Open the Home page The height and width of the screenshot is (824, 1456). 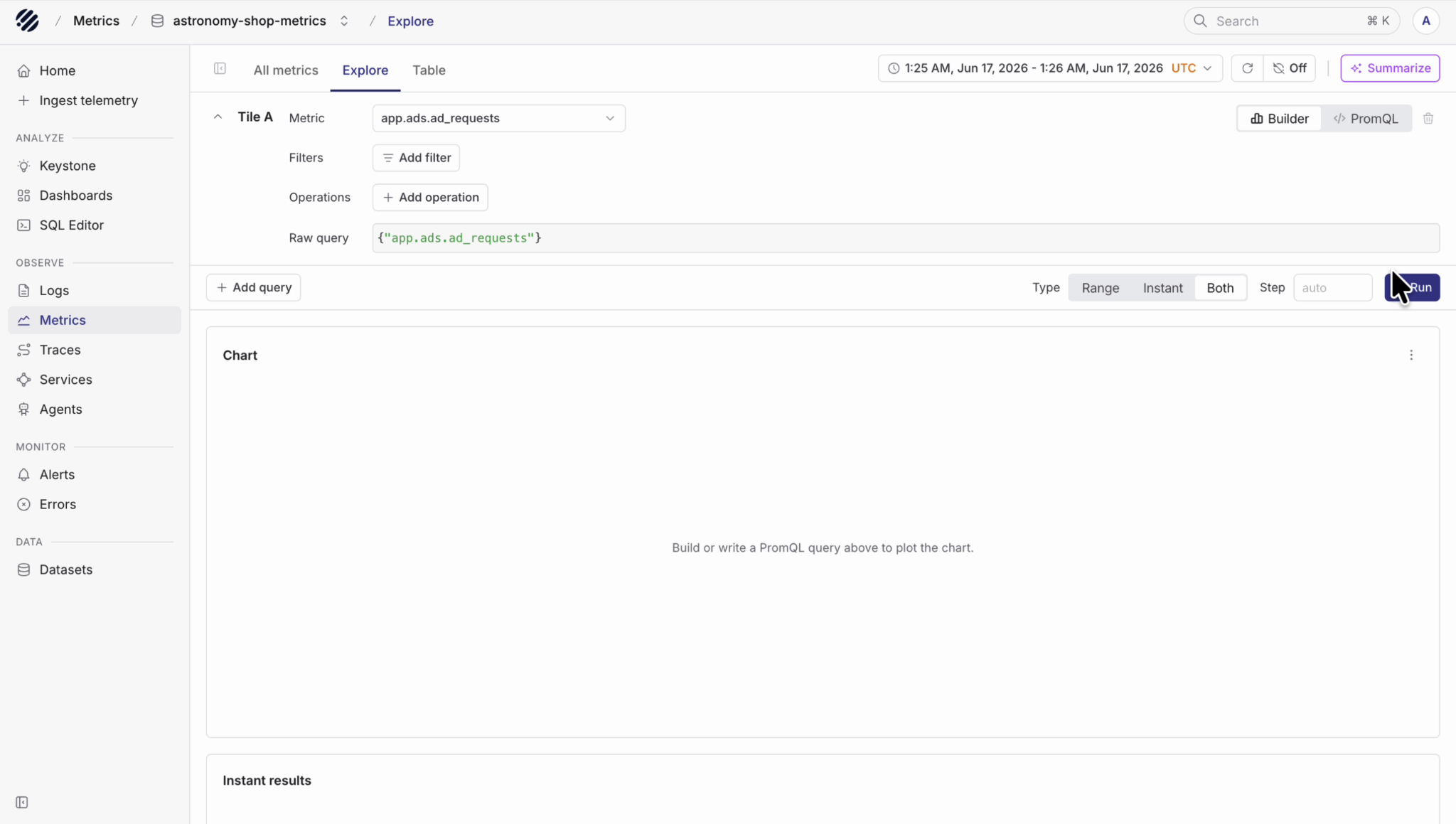(57, 70)
